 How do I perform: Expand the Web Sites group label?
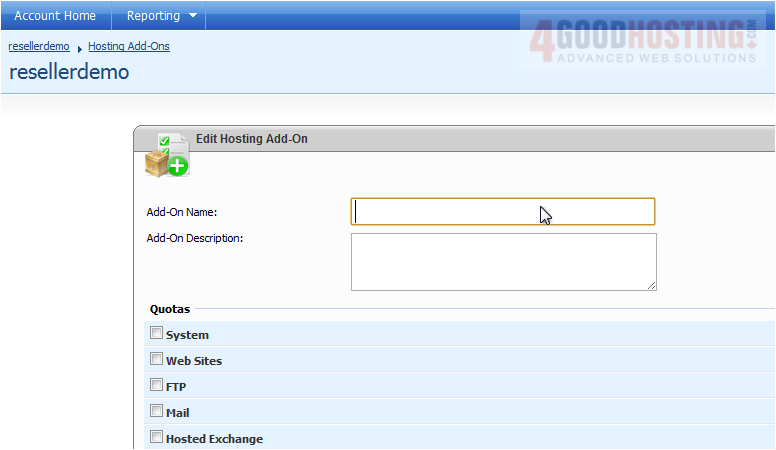click(194, 361)
